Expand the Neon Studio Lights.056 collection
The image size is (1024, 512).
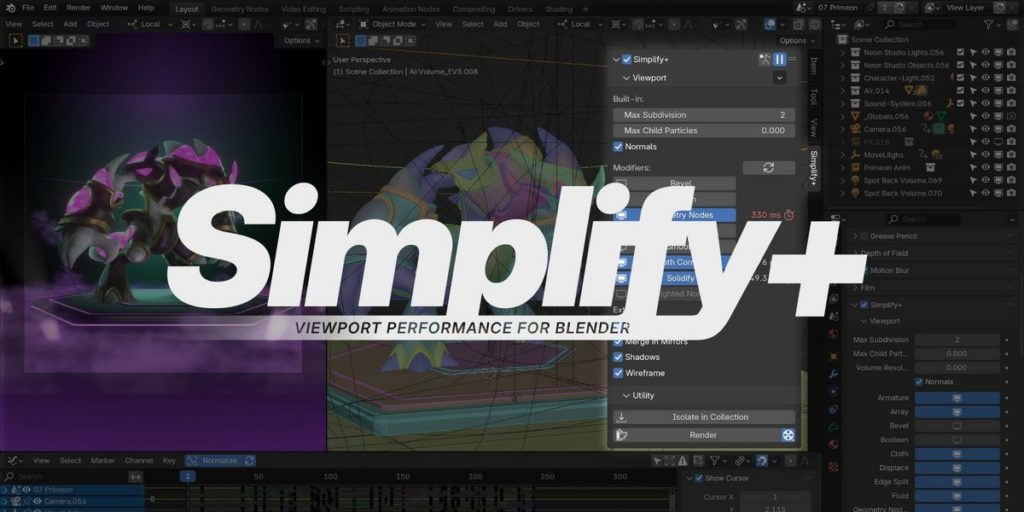click(843, 51)
